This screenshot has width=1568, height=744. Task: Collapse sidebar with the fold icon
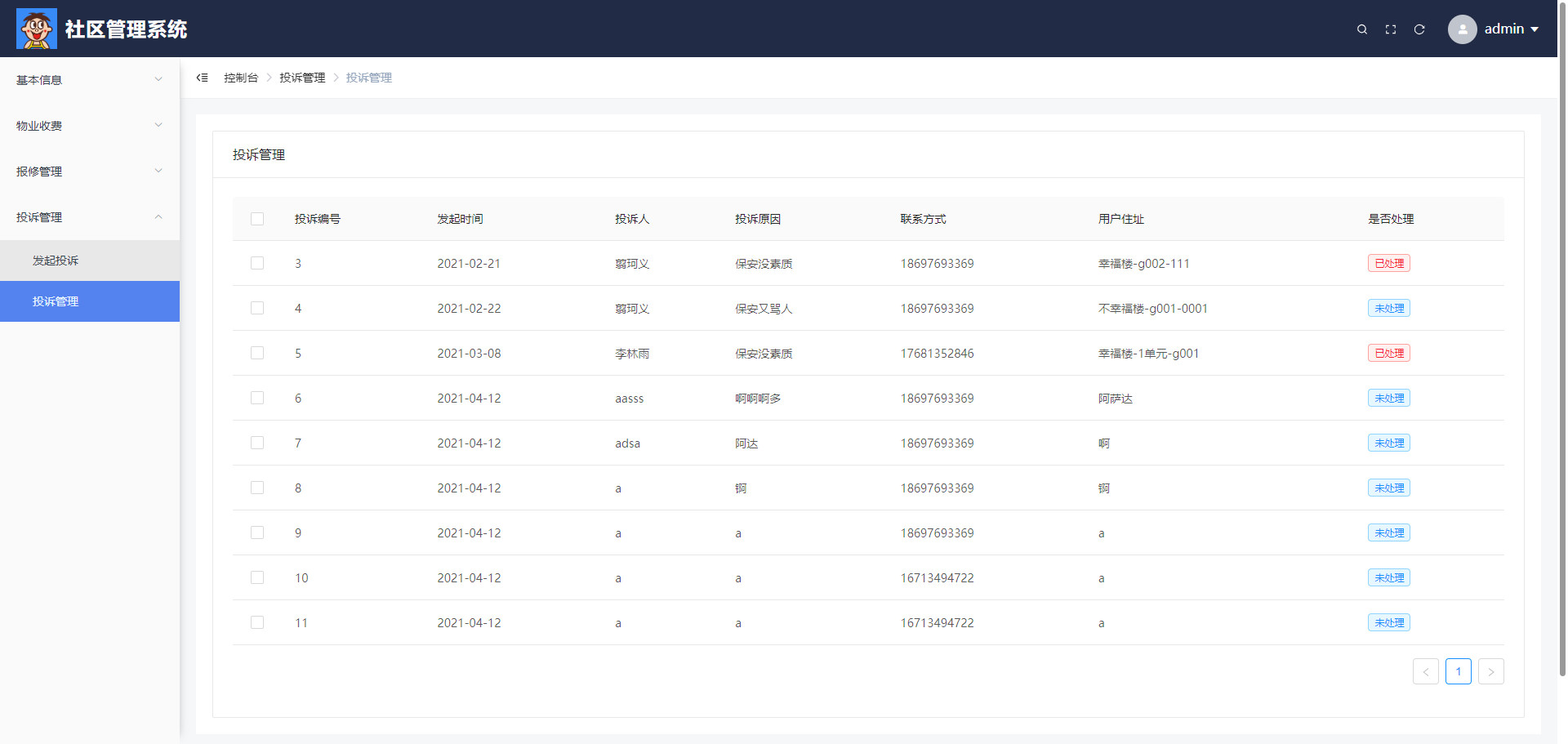click(202, 78)
